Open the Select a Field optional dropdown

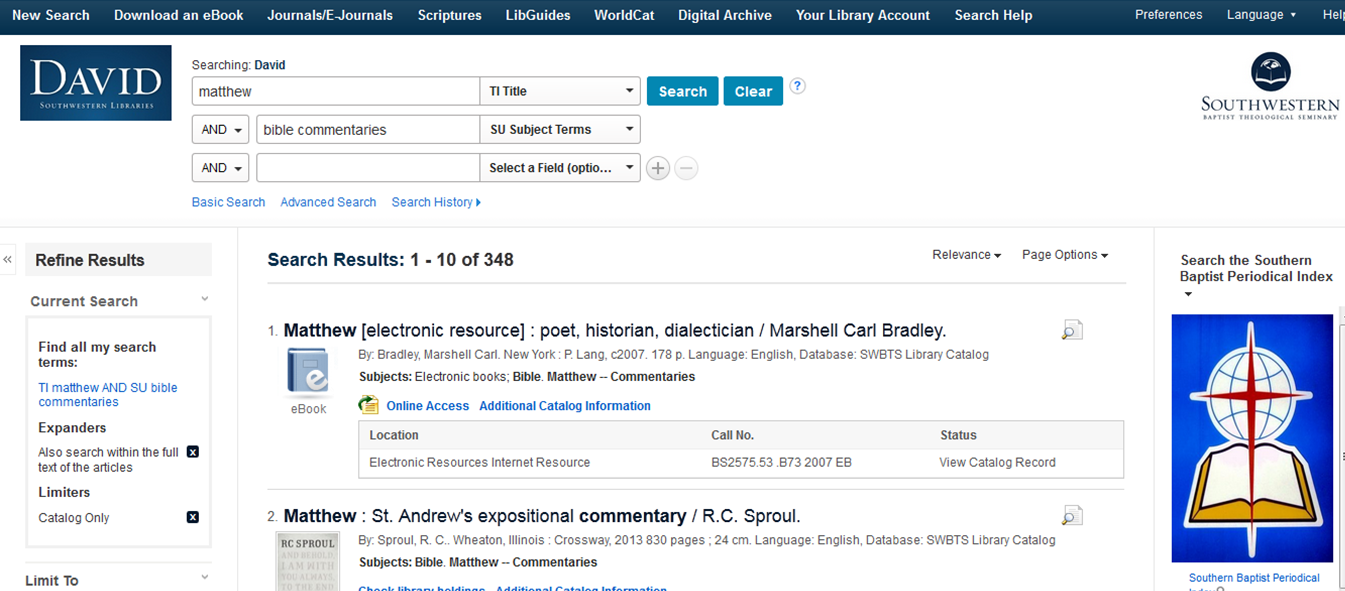click(x=560, y=168)
